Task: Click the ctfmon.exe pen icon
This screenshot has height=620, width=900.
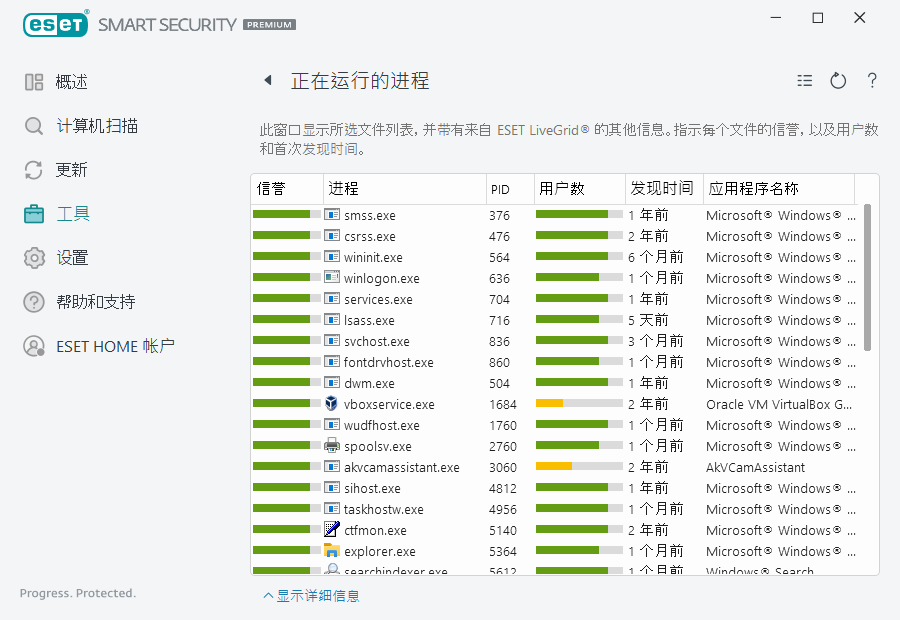Action: pyautogui.click(x=332, y=530)
